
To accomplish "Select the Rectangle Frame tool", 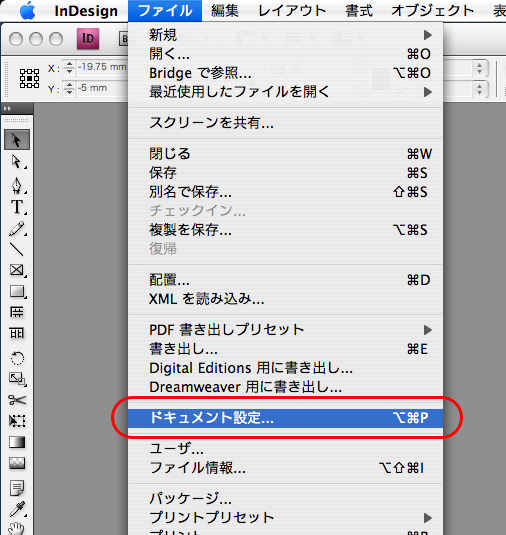I will pyautogui.click(x=17, y=270).
